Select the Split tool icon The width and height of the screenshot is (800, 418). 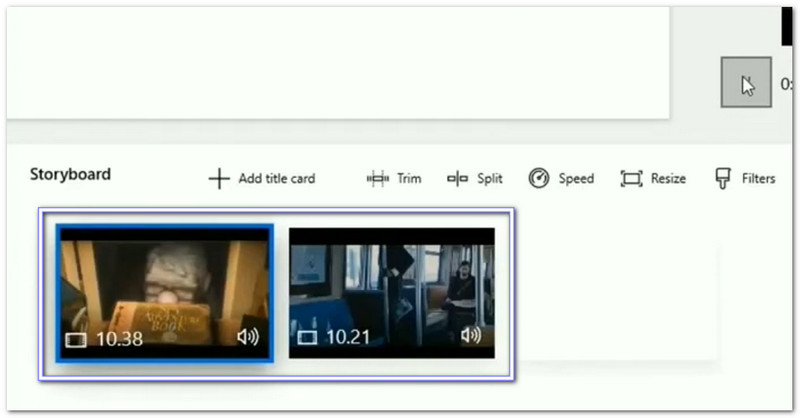[x=458, y=179]
